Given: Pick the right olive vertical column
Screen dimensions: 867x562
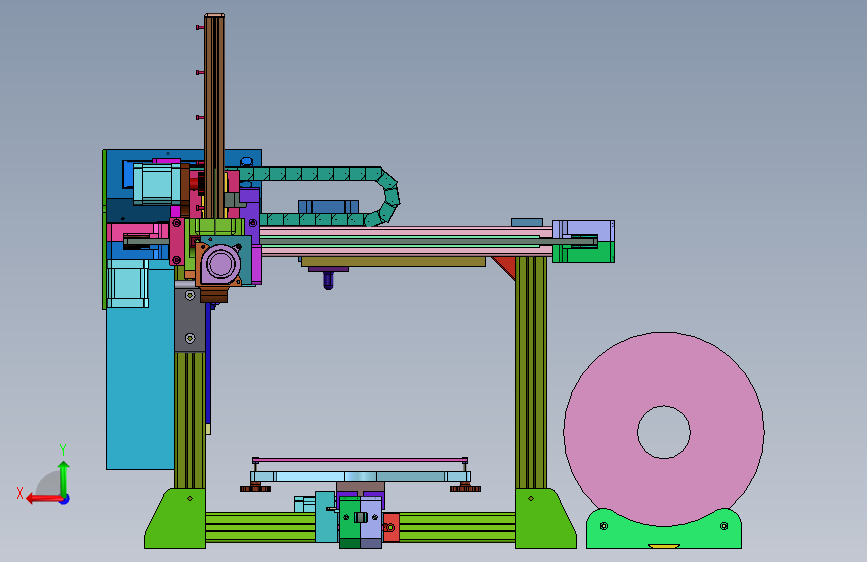Looking at the screenshot, I should click(531, 373).
